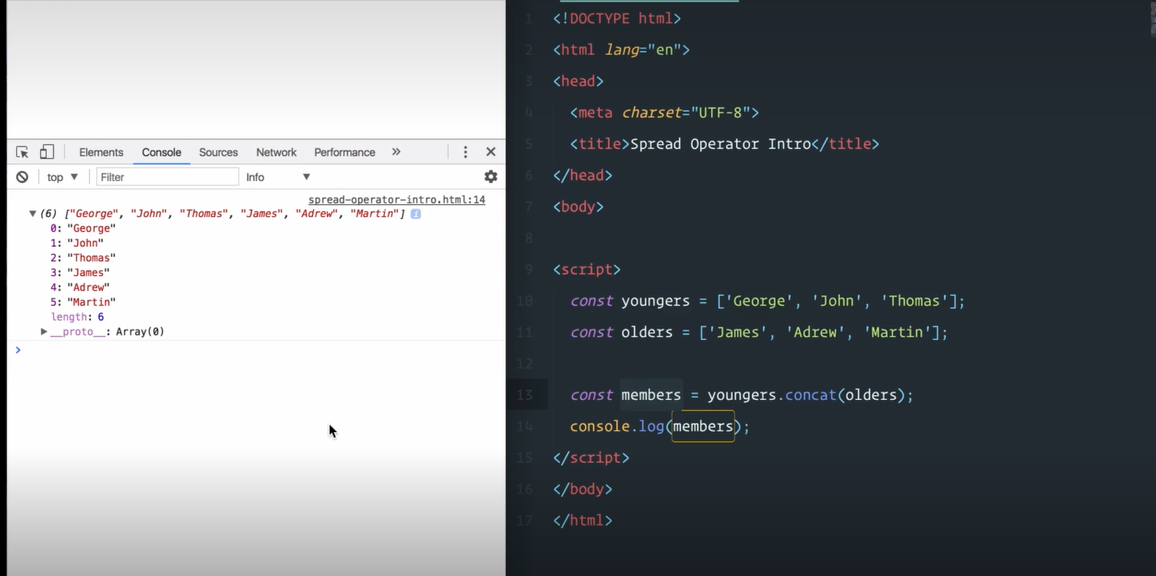Show more DevTools tabs chevron
The width and height of the screenshot is (1156, 576).
[396, 152]
